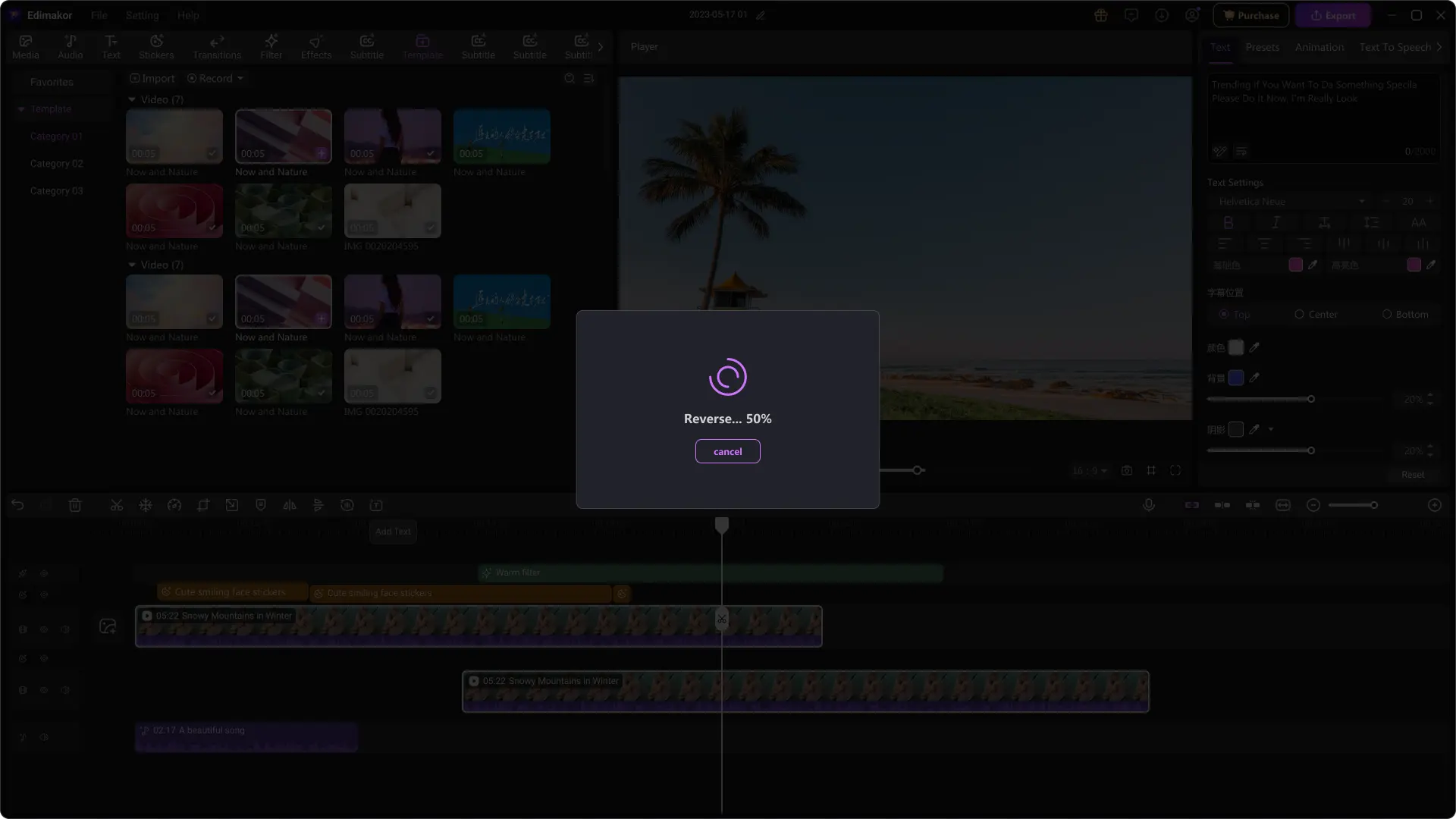Click the cancel button in Reverse dialog
The width and height of the screenshot is (1456, 819).
727,451
